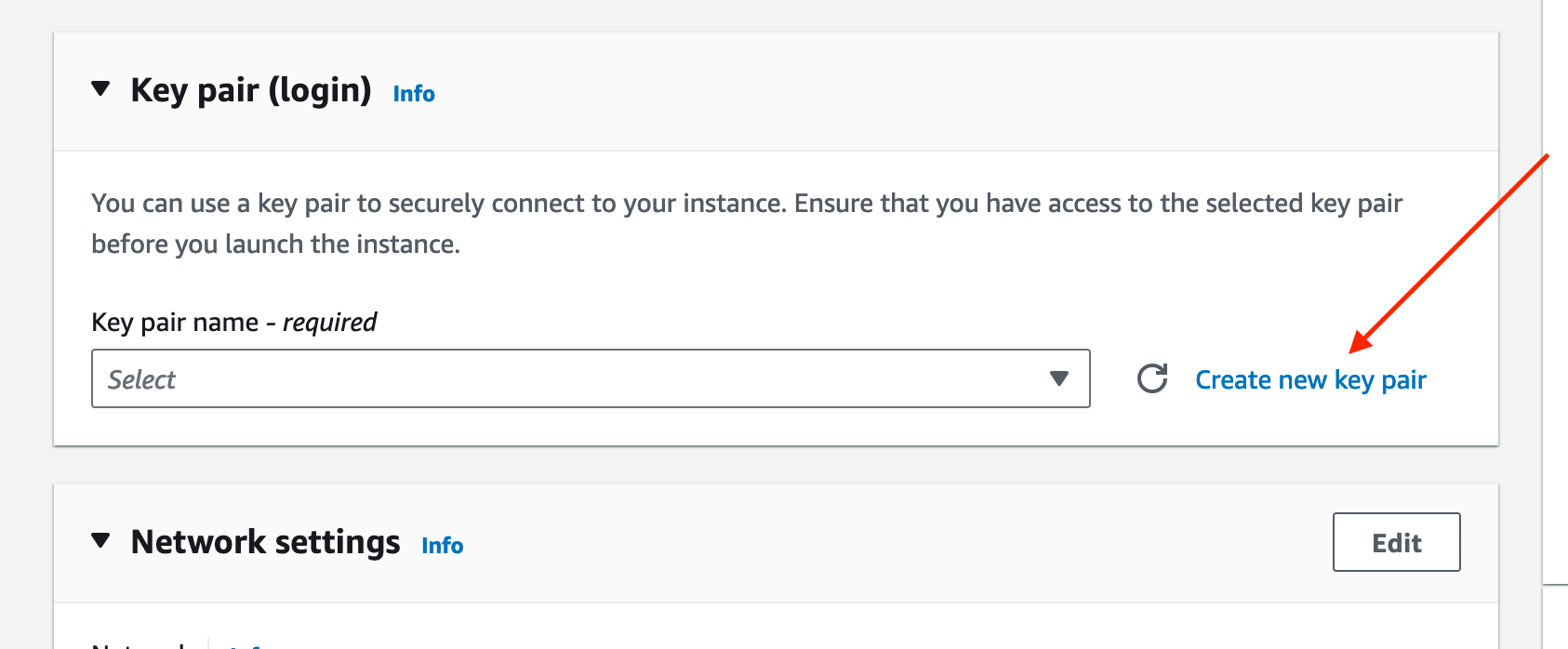
Task: Click the Network settings heading text
Action: pos(265,542)
